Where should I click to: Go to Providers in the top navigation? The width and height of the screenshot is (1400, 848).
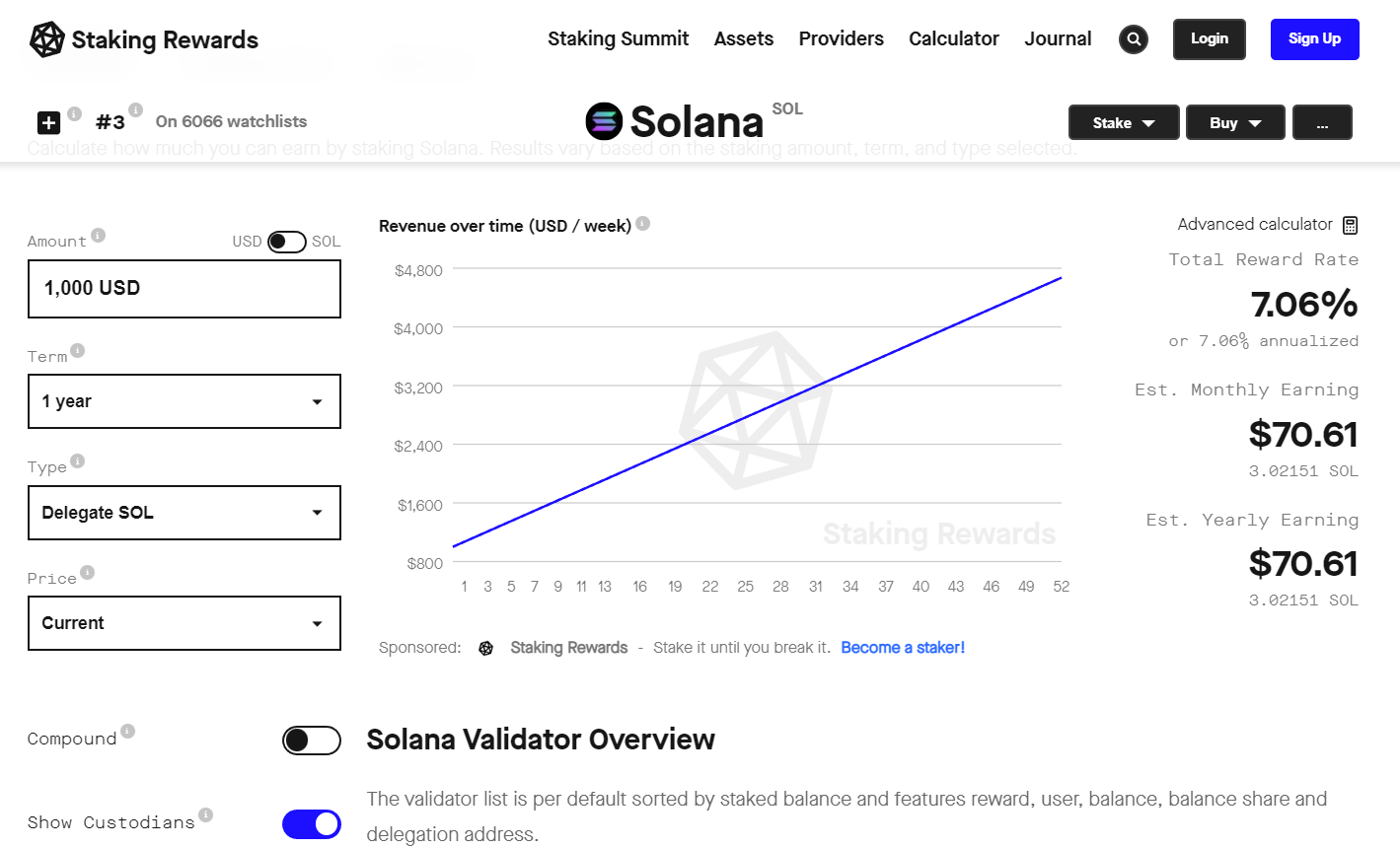(842, 38)
